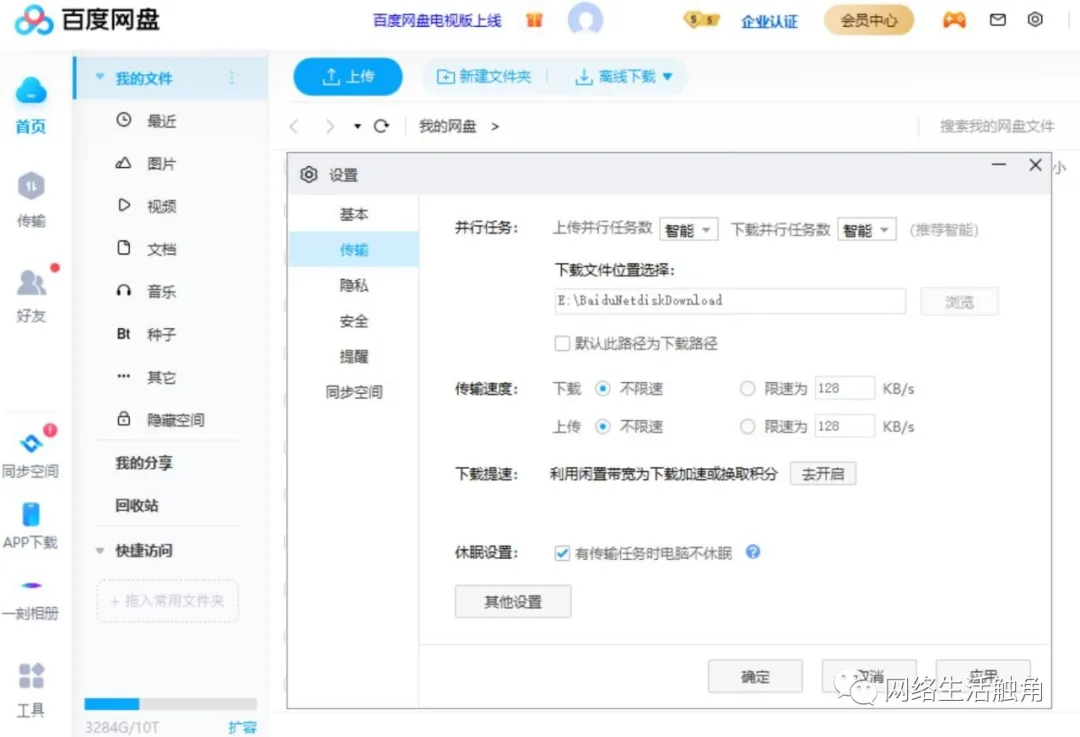This screenshot has height=737, width=1080.
Task: Select 限速为 for download speed
Action: 748,388
